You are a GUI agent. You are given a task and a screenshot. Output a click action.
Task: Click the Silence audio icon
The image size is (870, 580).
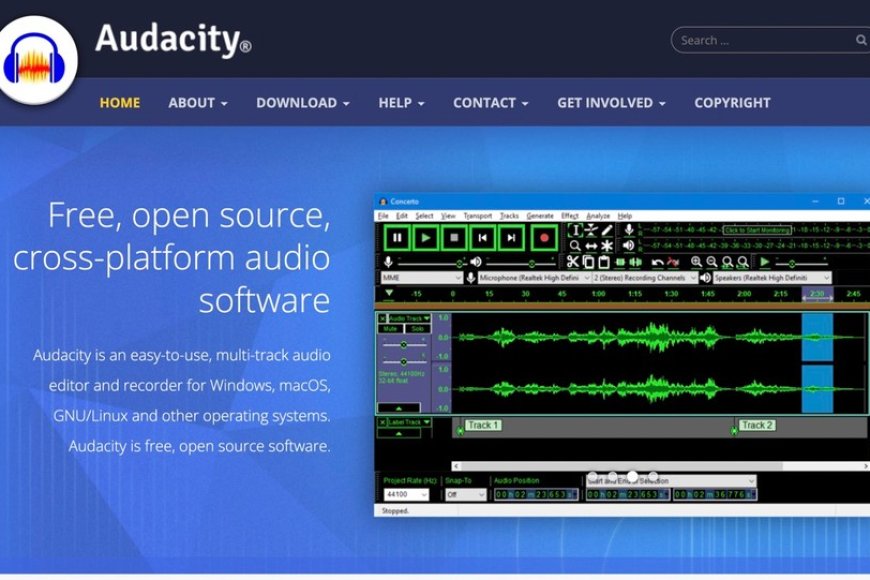point(635,262)
